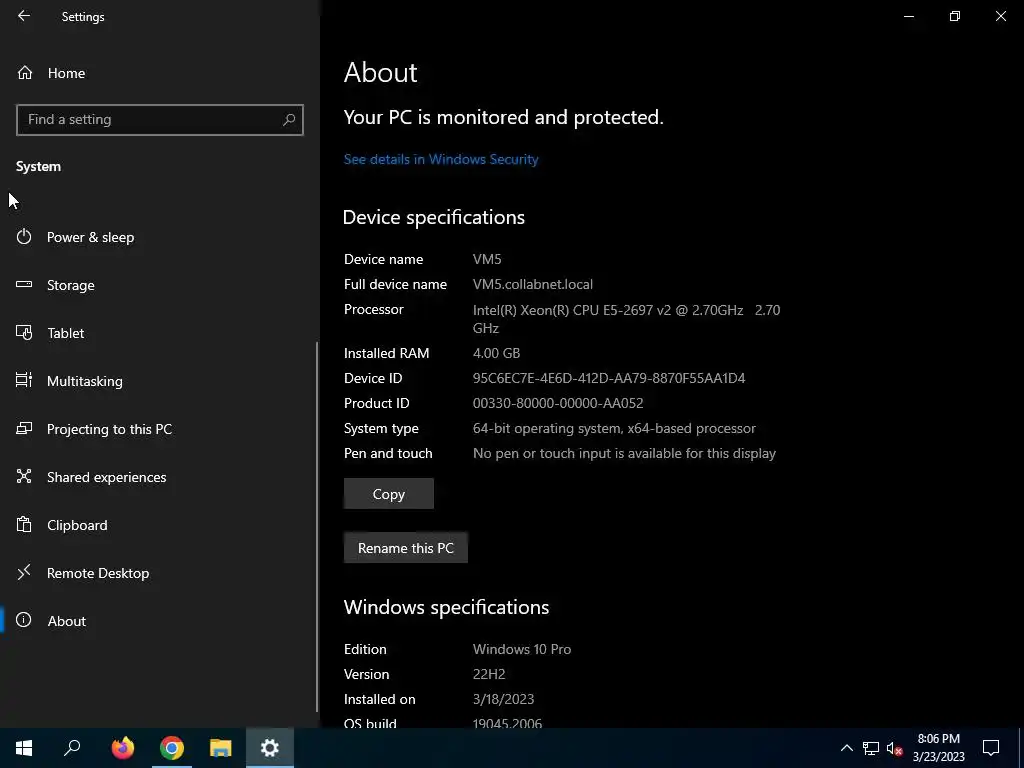1024x768 pixels.
Task: Click System type value 64-bit operating system
Action: (614, 428)
